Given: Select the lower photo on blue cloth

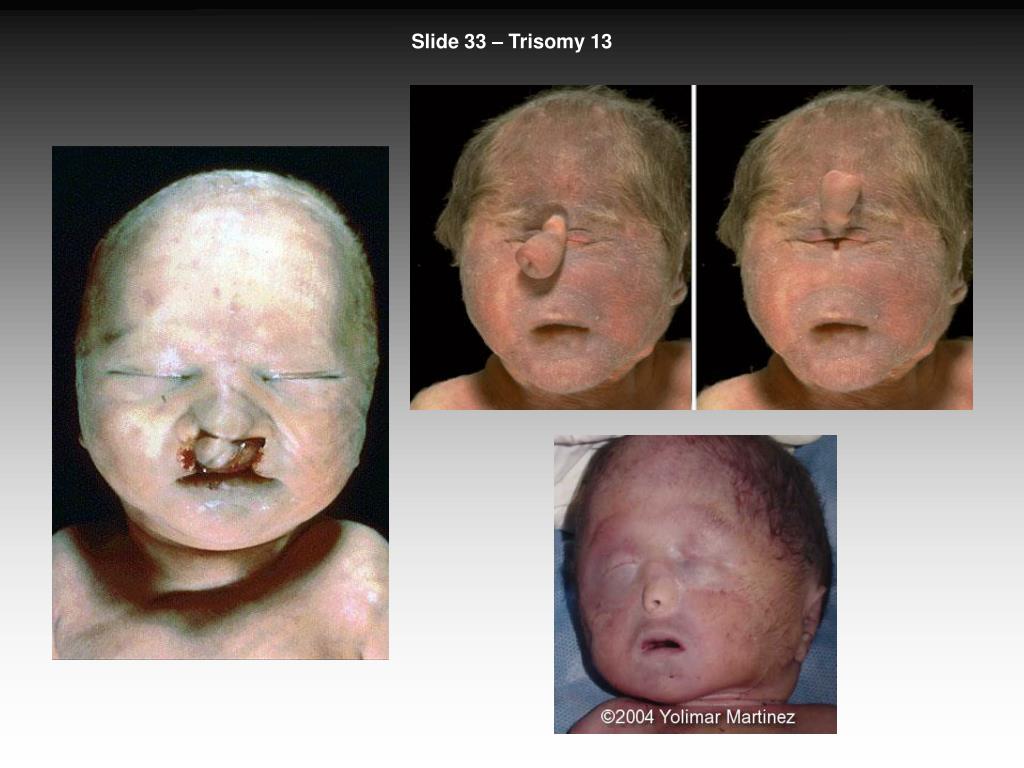Looking at the screenshot, I should click(x=695, y=584).
